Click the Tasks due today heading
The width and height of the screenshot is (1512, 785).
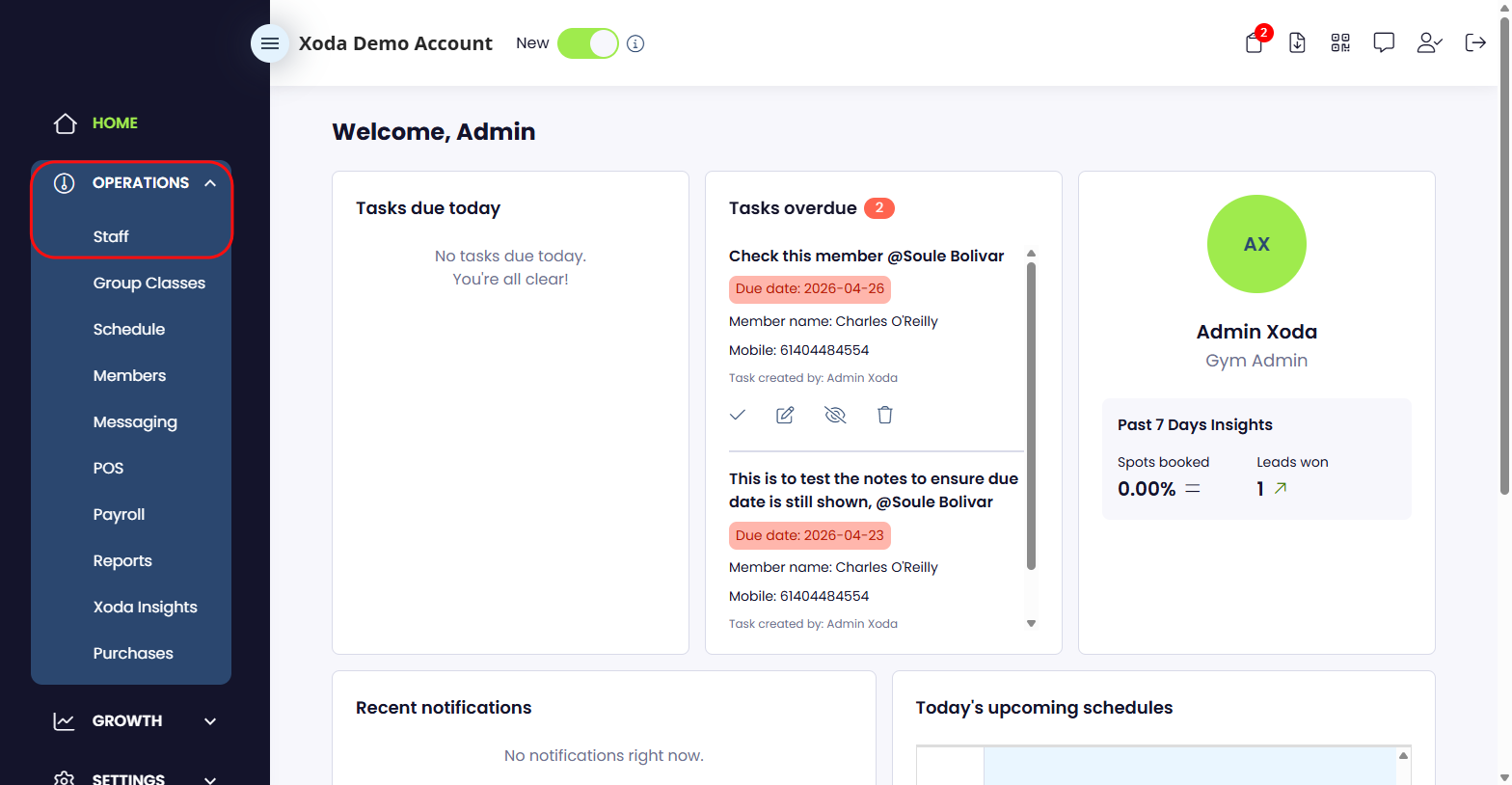(428, 208)
